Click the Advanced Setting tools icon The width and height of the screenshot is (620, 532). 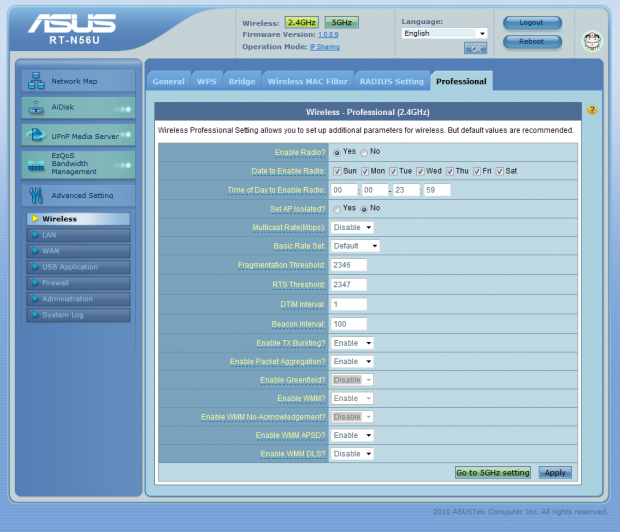pyautogui.click(x=36, y=195)
